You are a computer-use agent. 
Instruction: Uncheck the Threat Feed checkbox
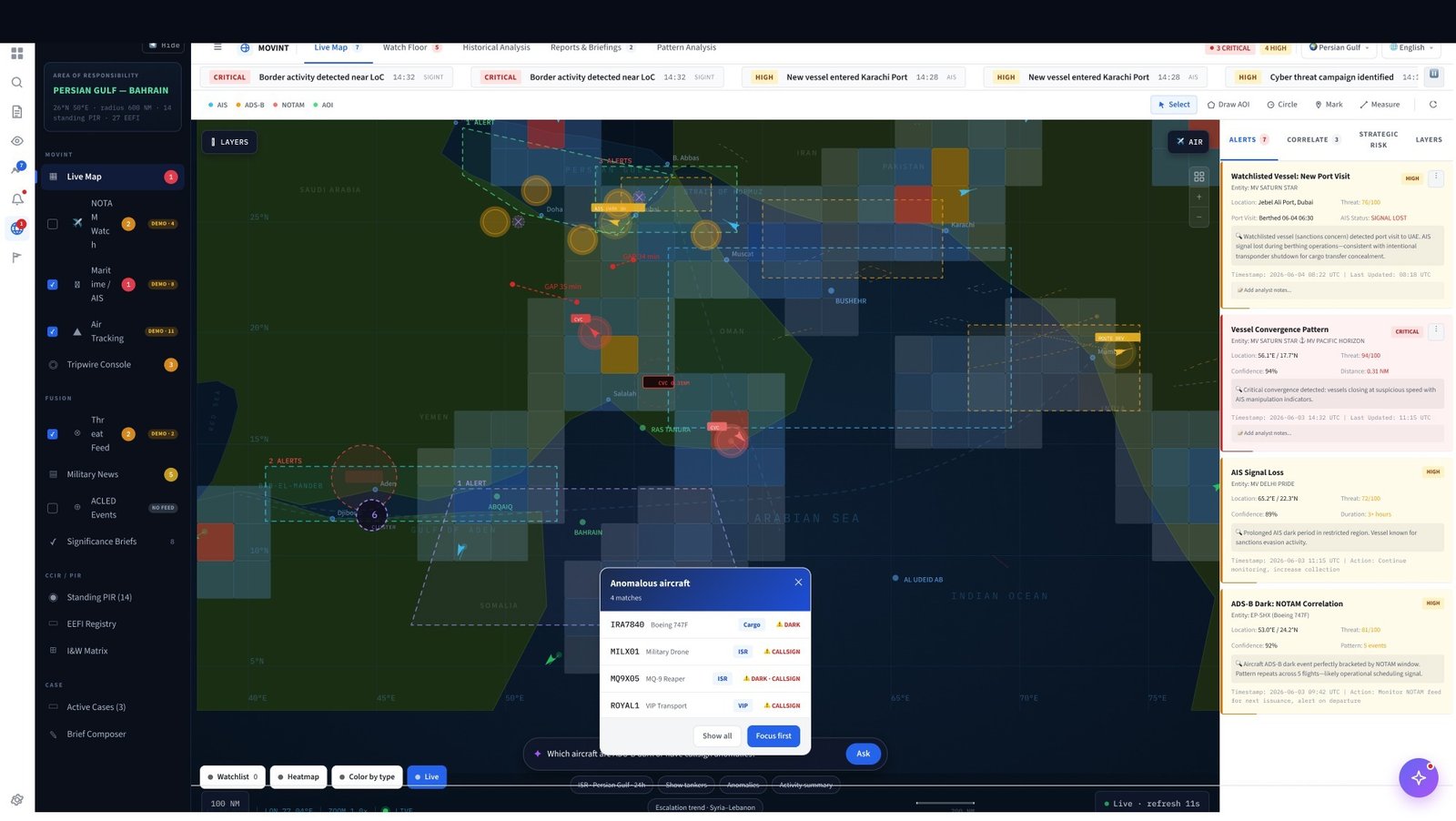point(52,434)
